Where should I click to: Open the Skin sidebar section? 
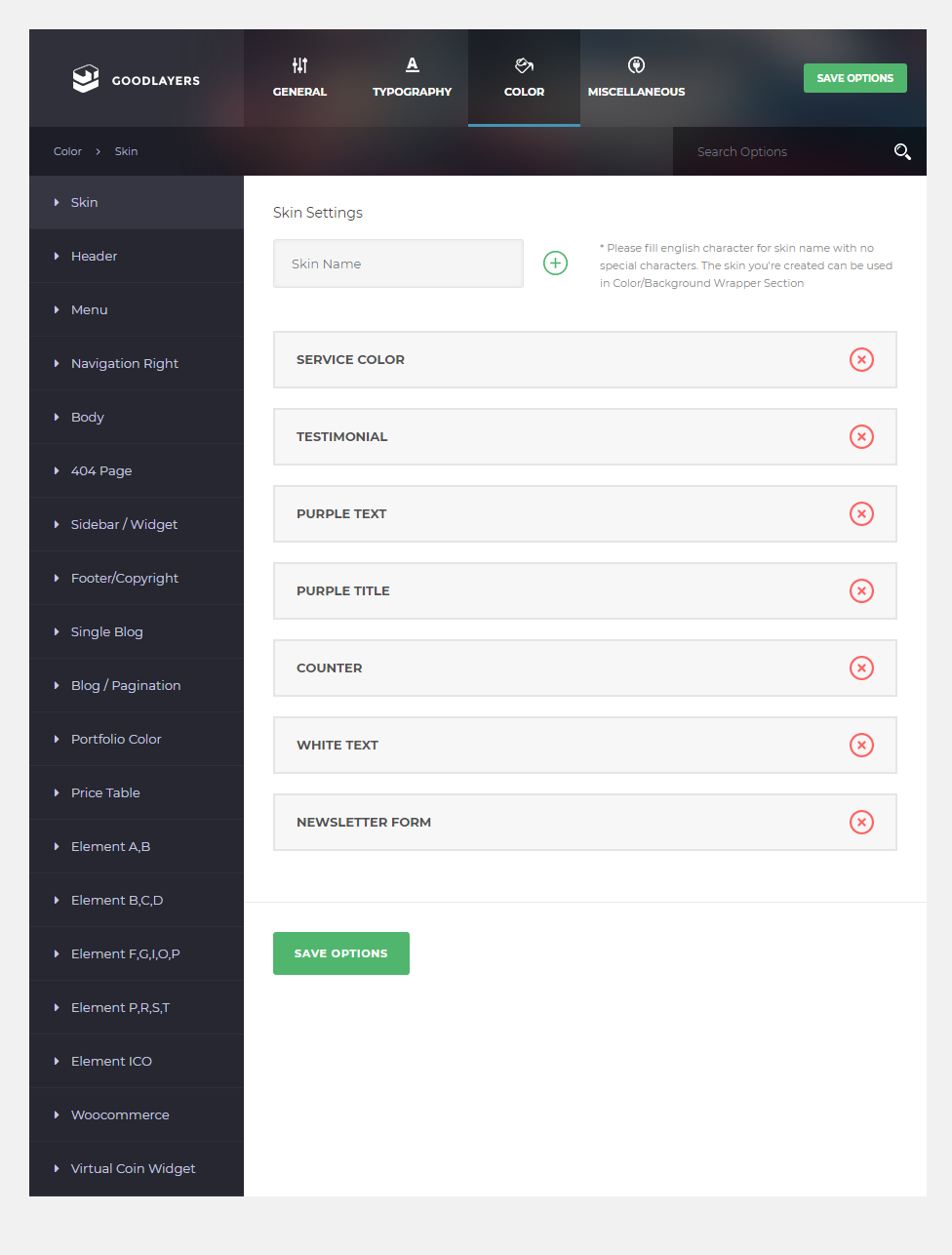coord(137,202)
